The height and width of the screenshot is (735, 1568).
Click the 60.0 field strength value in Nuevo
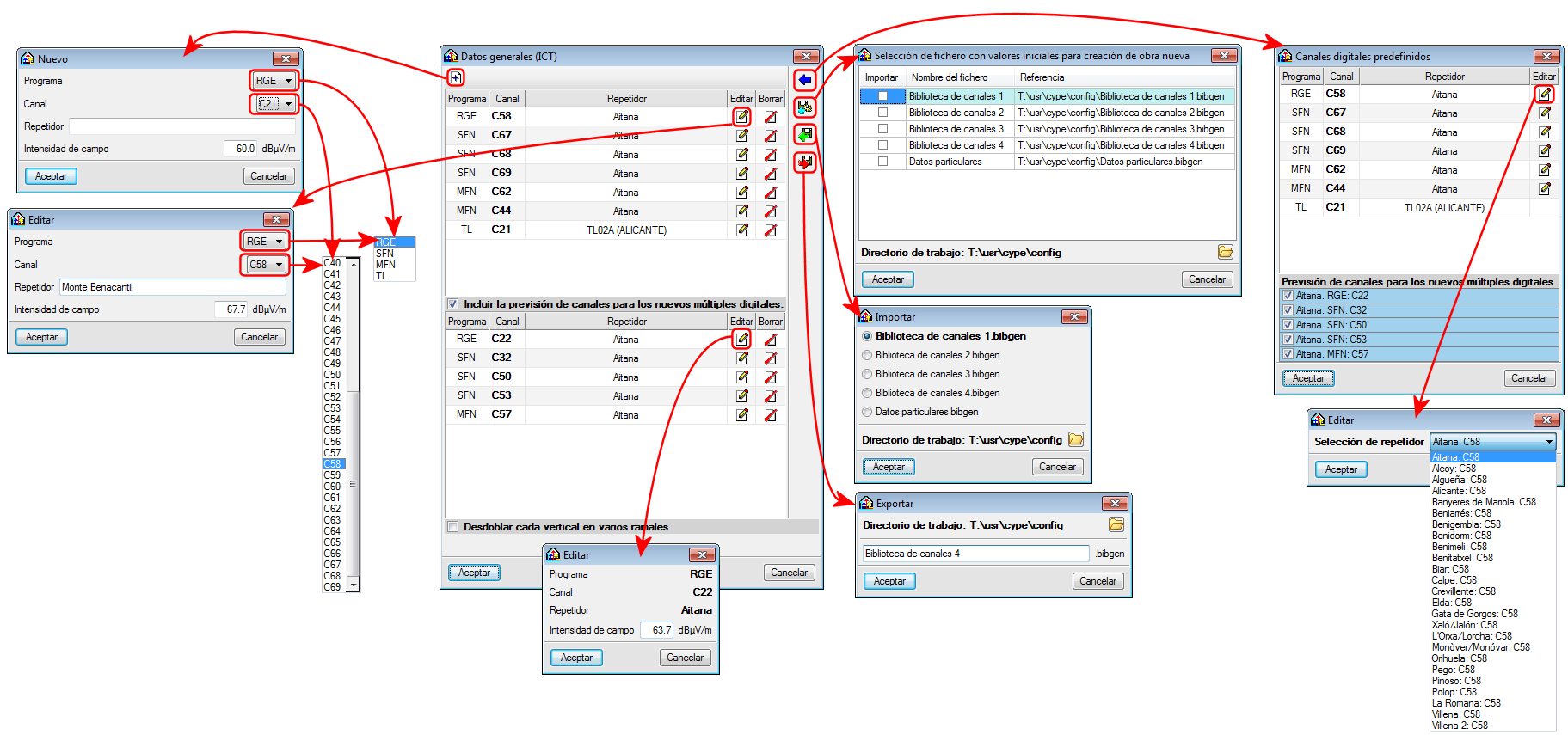pyautogui.click(x=241, y=149)
